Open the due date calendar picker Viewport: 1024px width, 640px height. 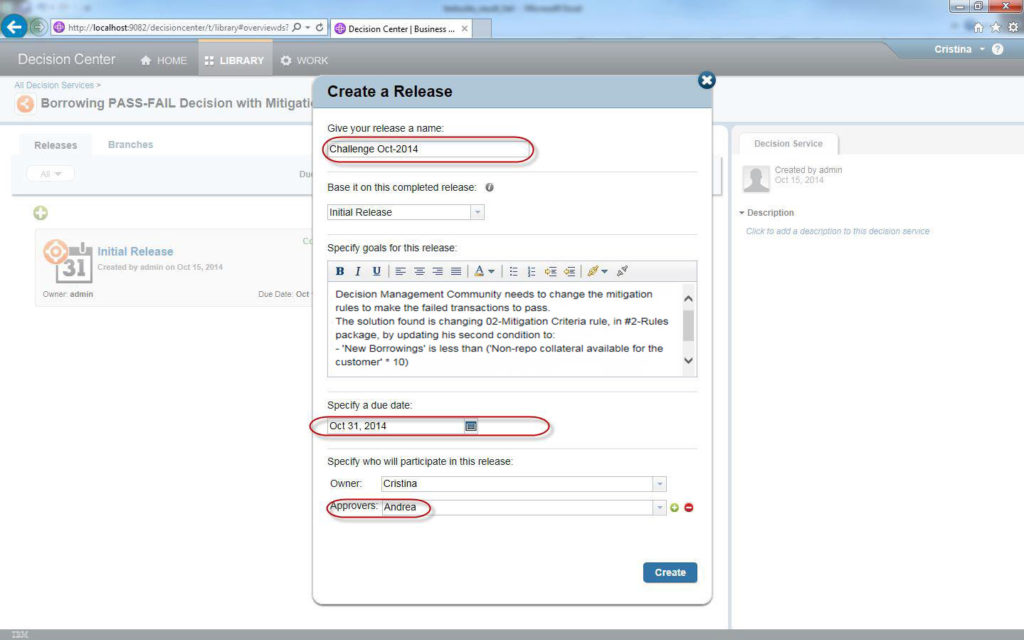coord(471,426)
